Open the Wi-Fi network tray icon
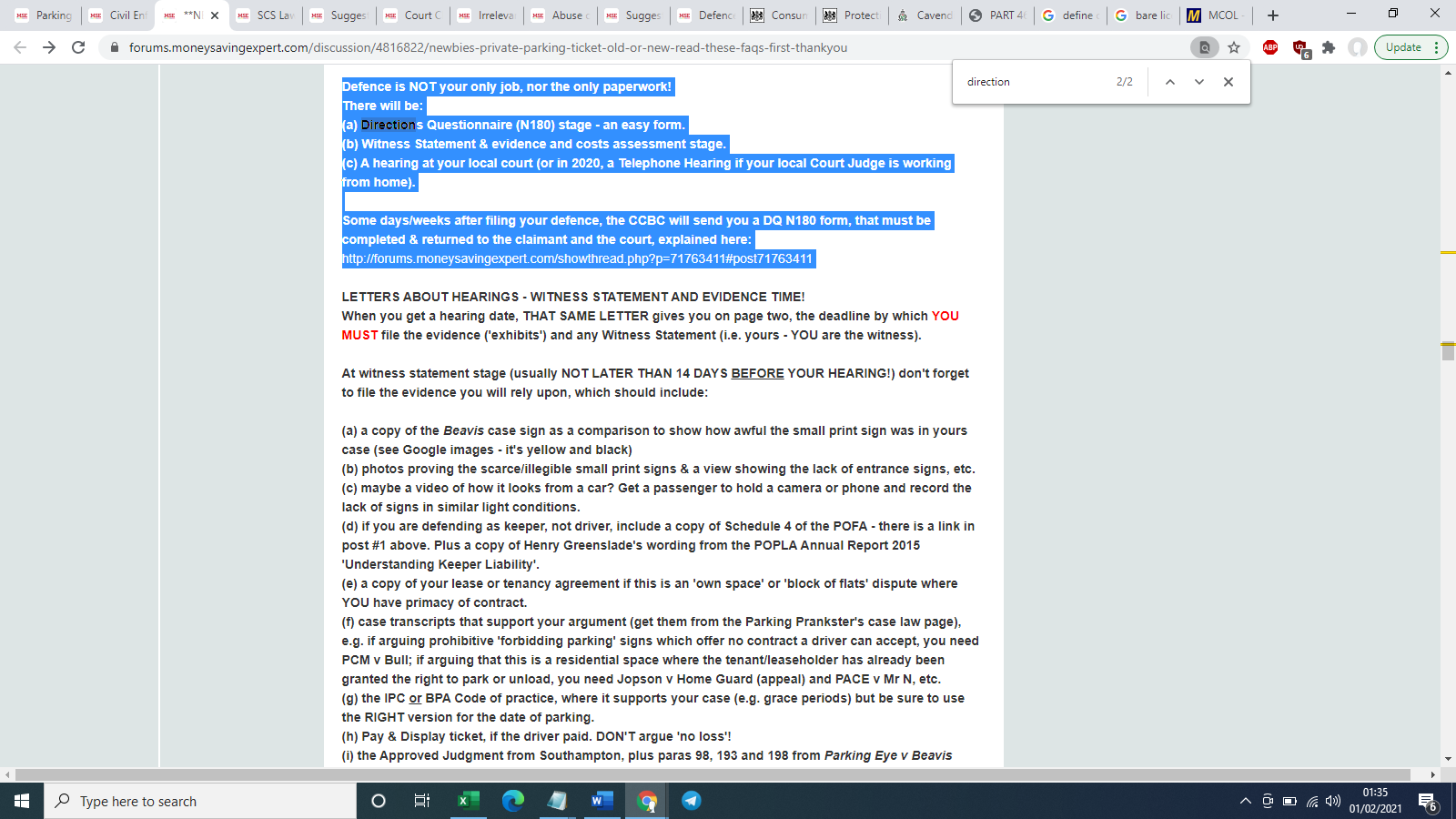Viewport: 1456px width, 819px height. pyautogui.click(x=1311, y=801)
